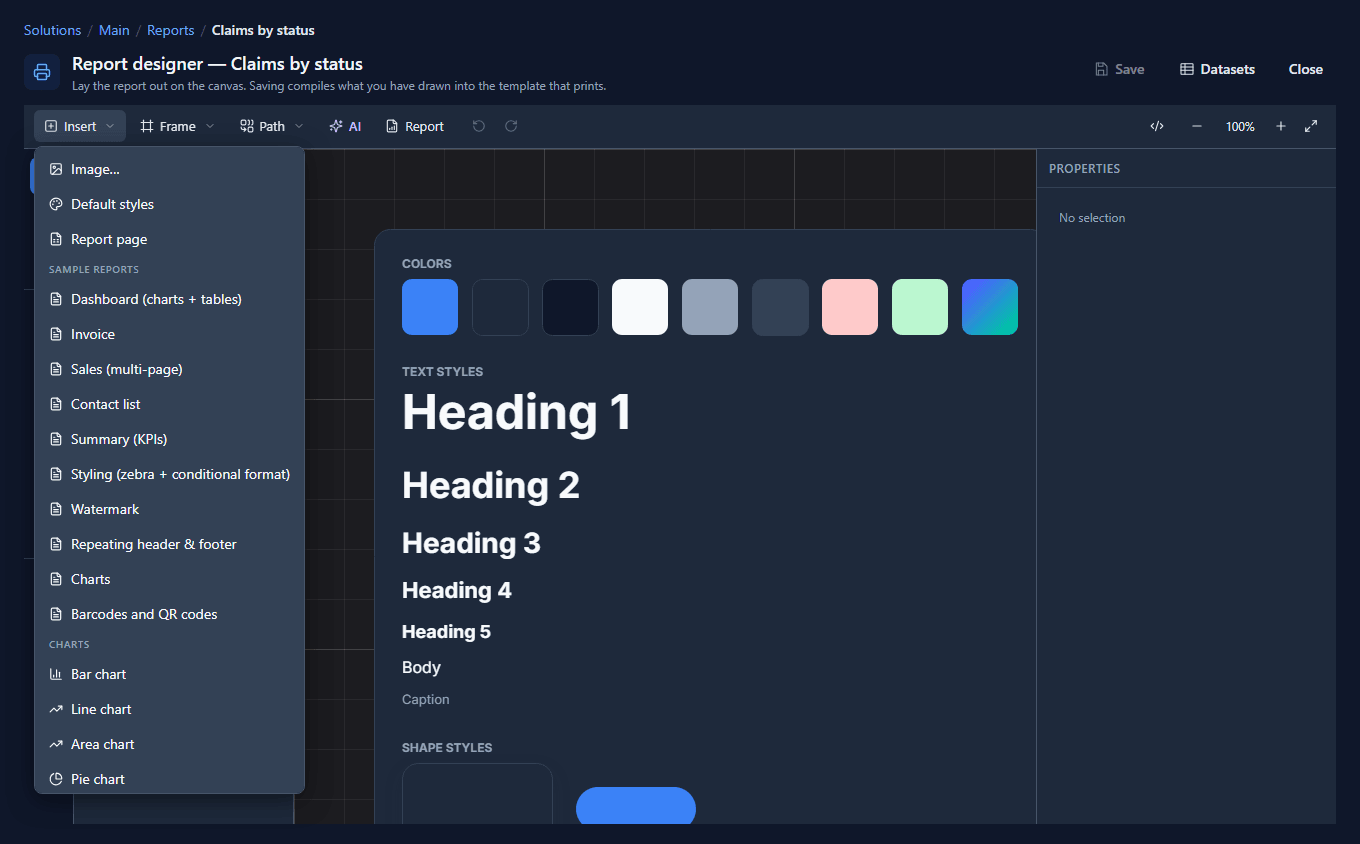Insert a Bar chart

(x=169, y=674)
